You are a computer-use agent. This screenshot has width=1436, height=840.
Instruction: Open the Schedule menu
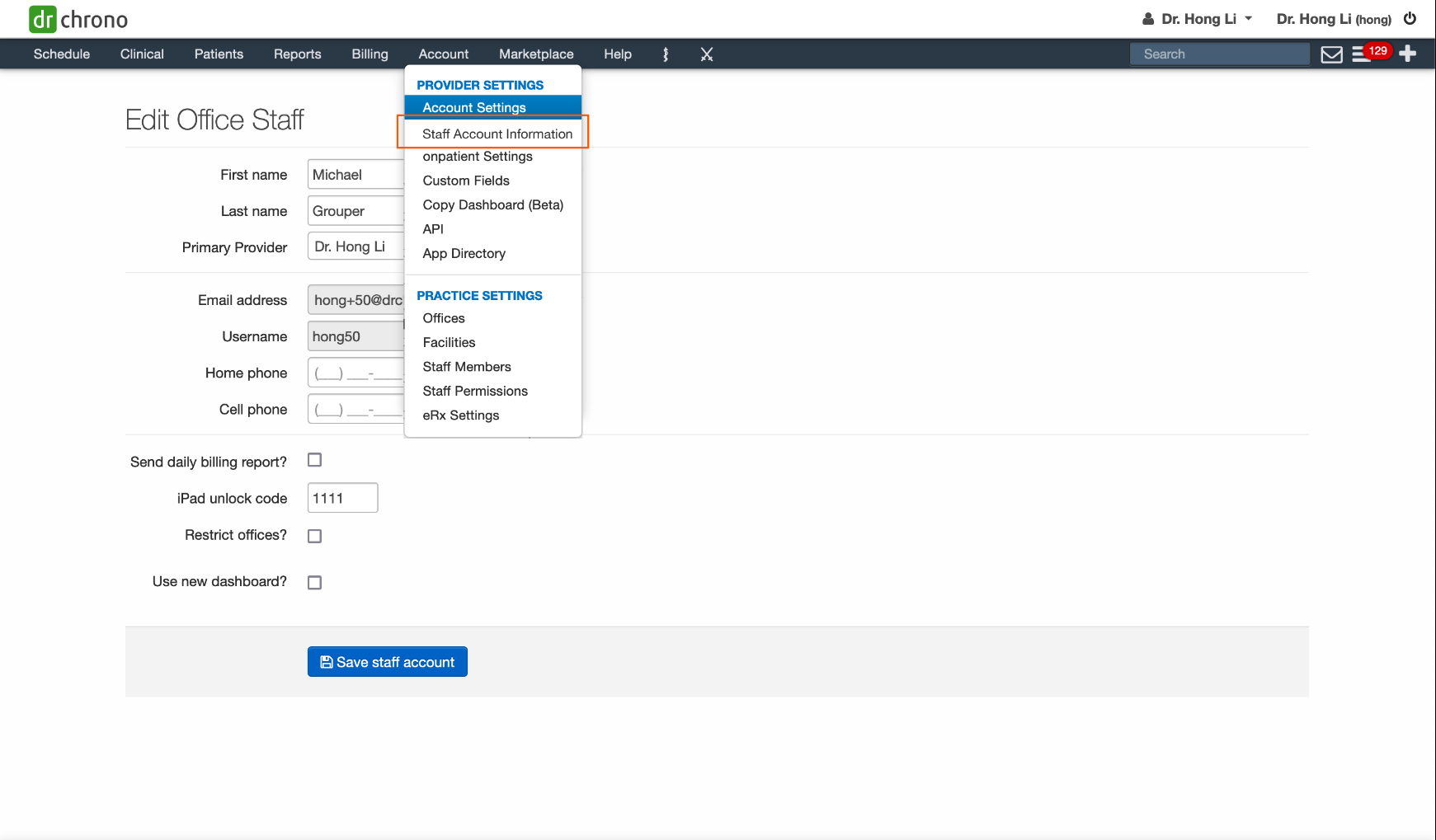62,54
